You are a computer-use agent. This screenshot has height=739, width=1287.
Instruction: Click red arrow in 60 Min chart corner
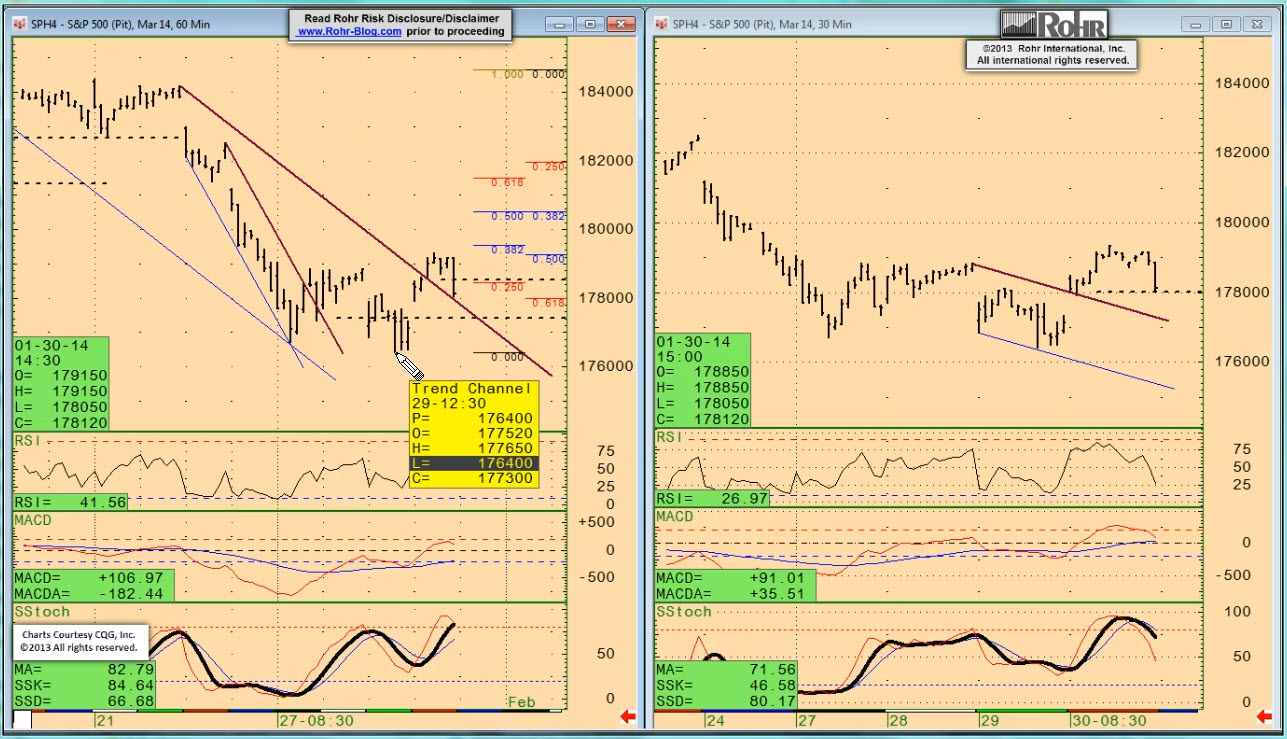(628, 716)
